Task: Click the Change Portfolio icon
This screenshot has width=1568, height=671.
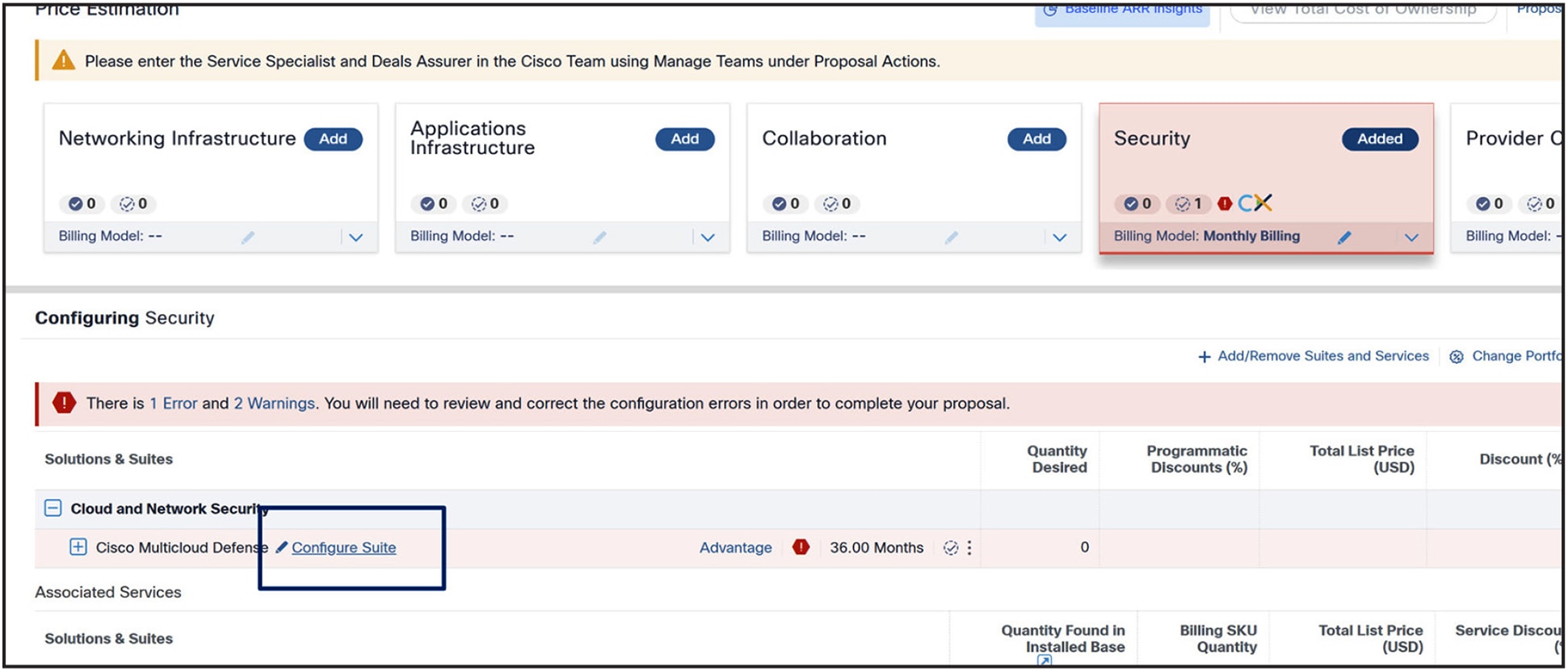Action: 1457,357
